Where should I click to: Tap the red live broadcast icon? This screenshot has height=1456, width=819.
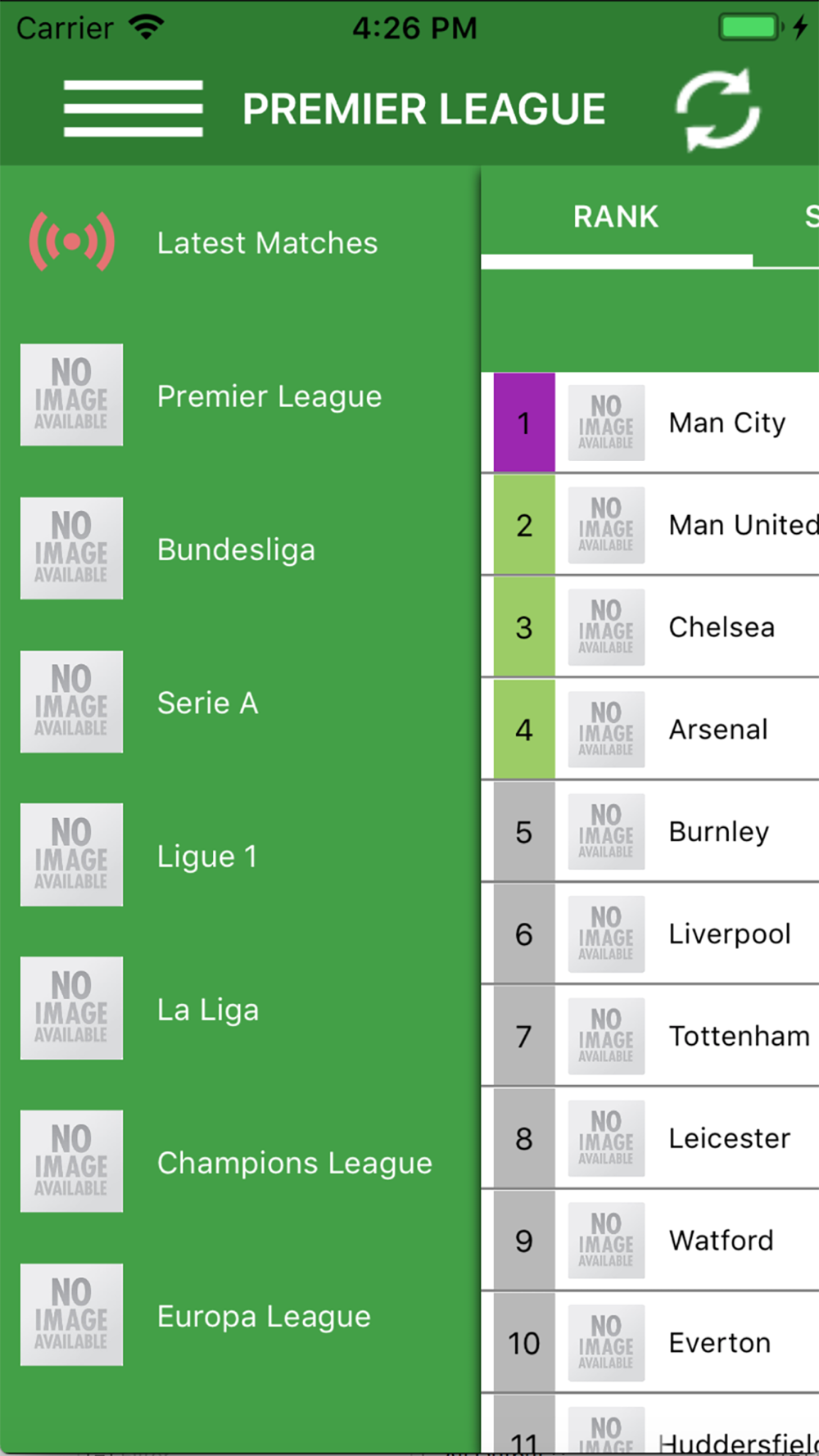72,242
